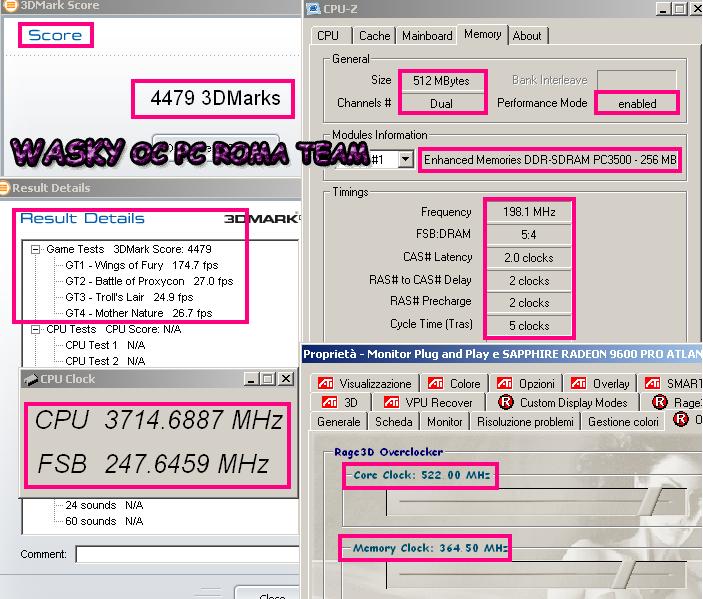The image size is (703, 599).
Task: Switch to the Mainboard tab in CPU-Z
Action: (427, 36)
